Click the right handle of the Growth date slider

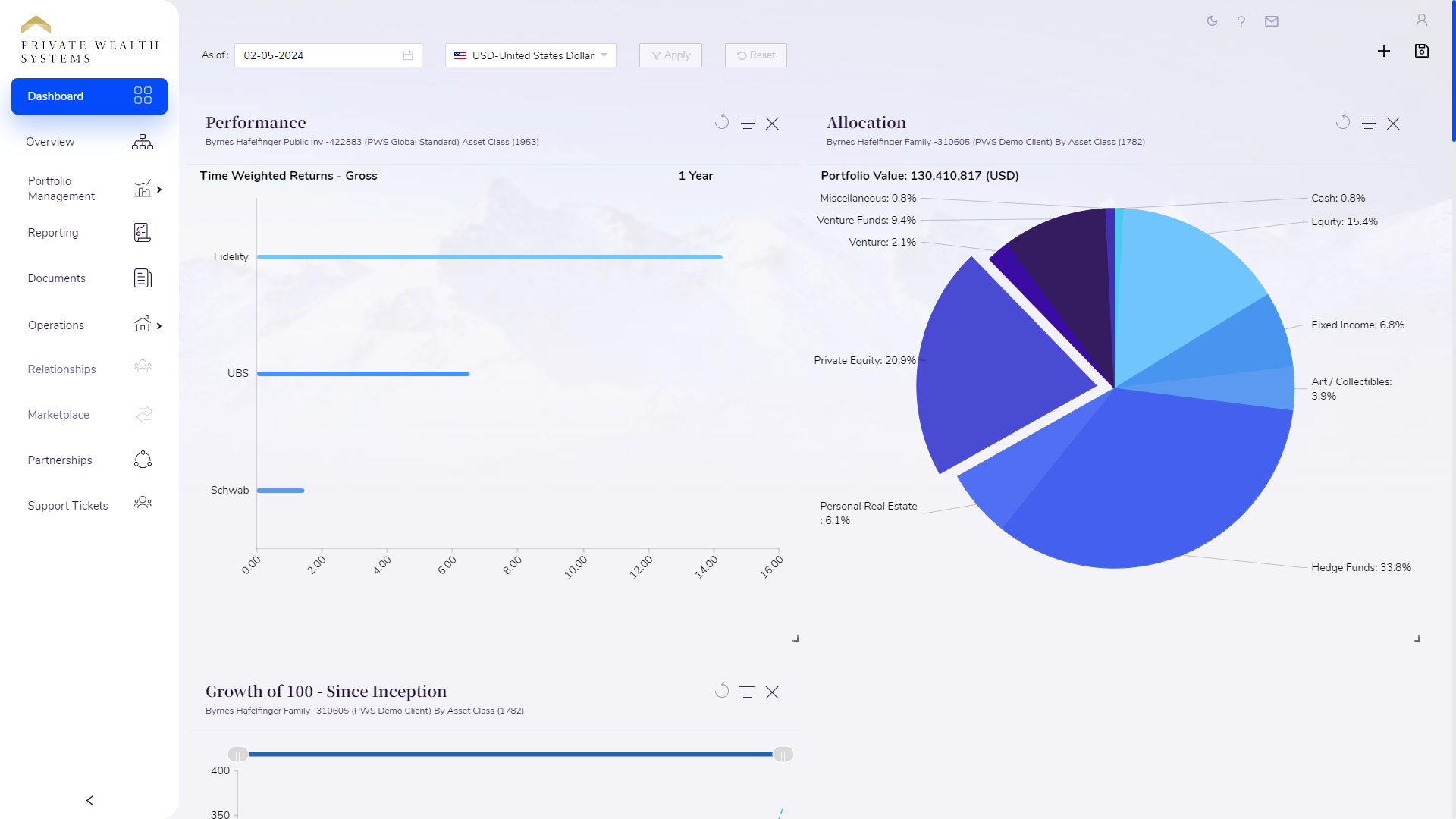[783, 754]
